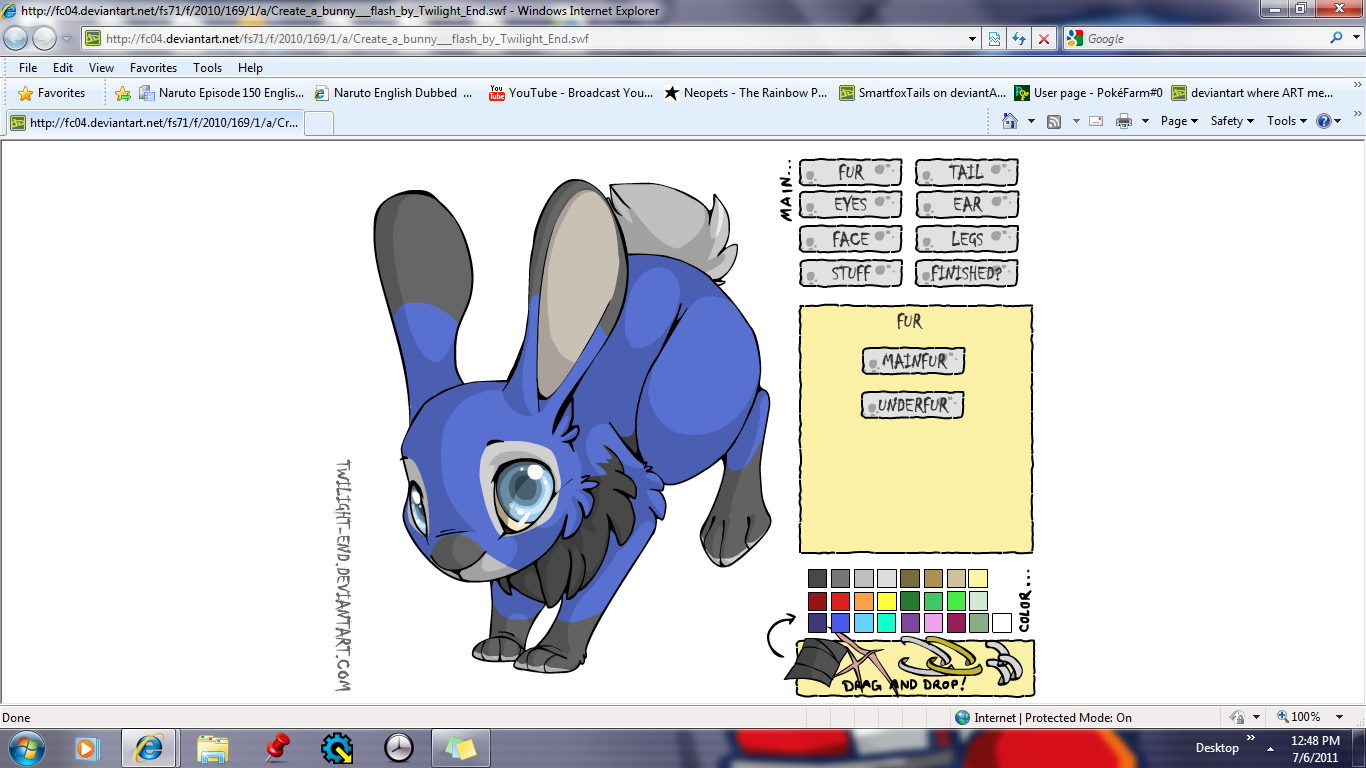Click the browser Forward arrow button

pyautogui.click(x=45, y=38)
